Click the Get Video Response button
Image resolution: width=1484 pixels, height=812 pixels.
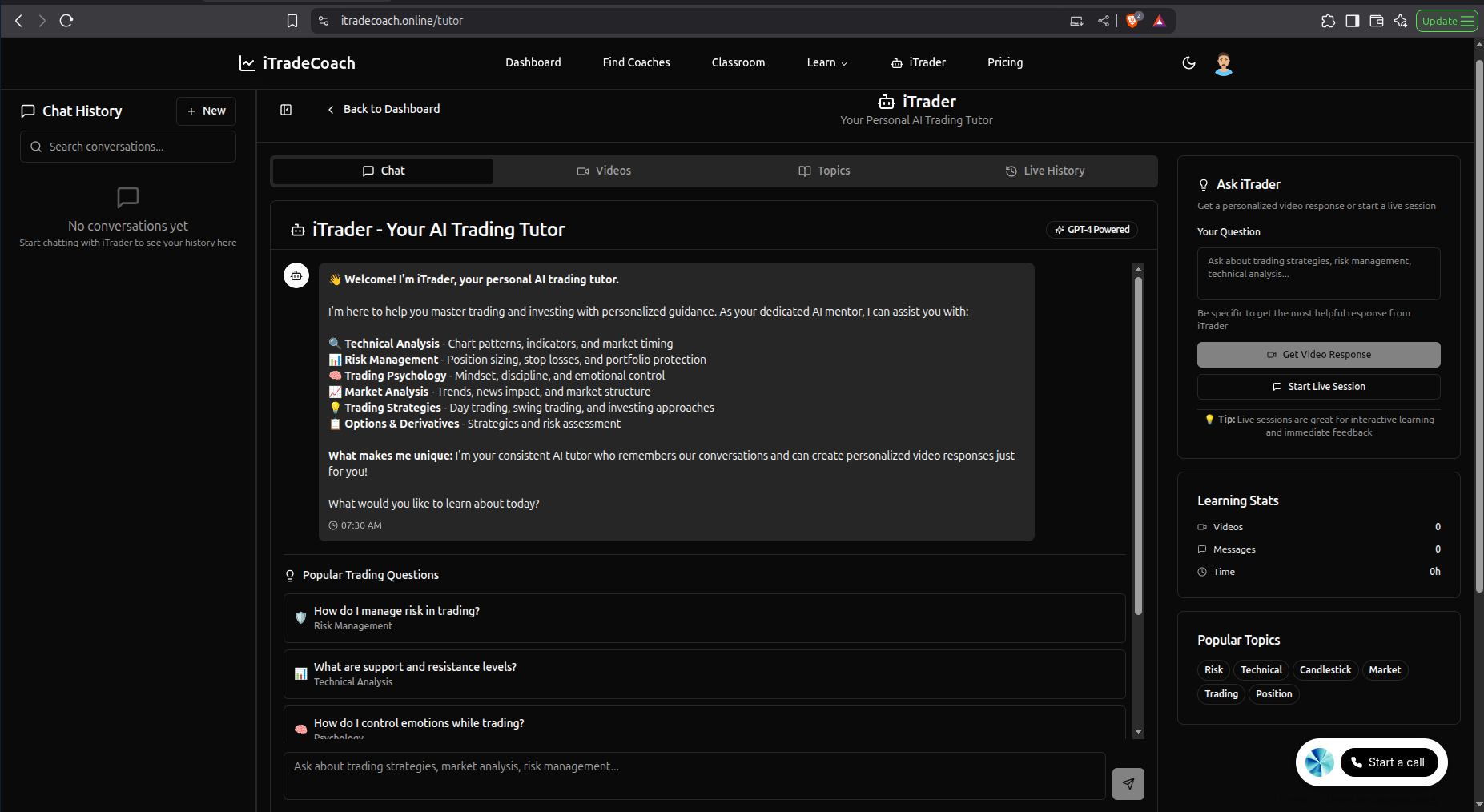pyautogui.click(x=1318, y=355)
